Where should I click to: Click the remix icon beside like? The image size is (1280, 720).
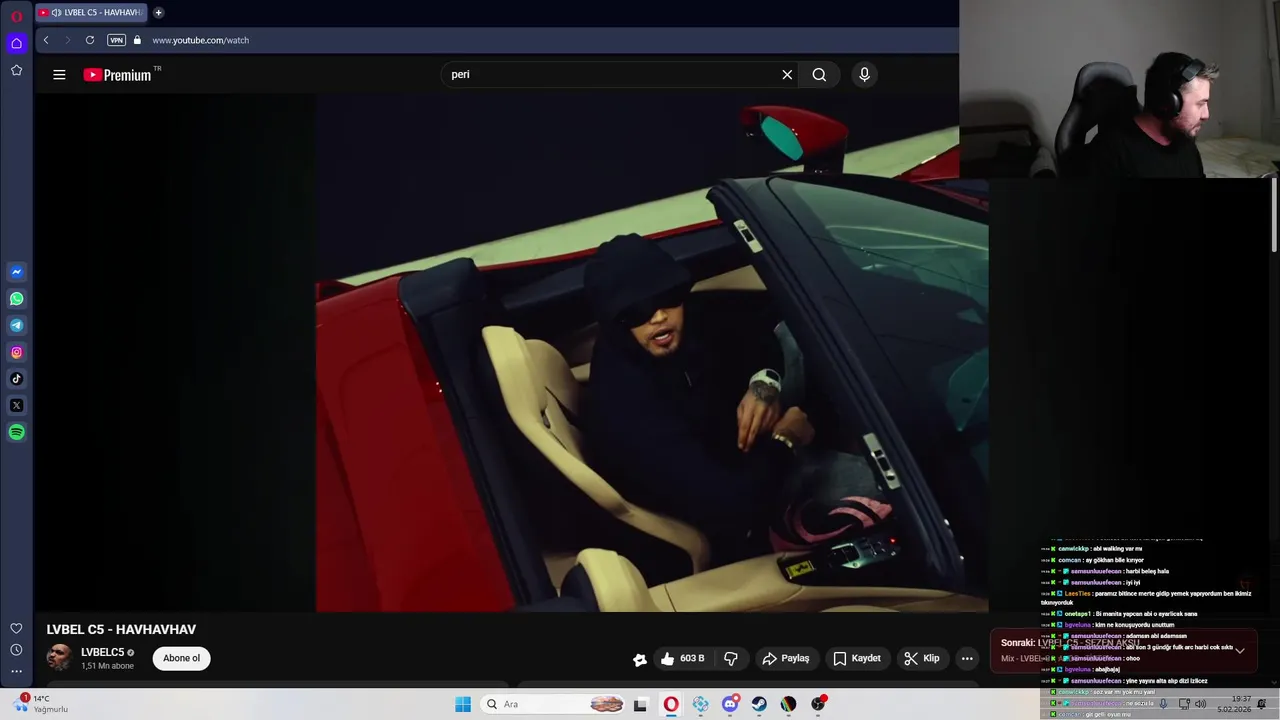[x=640, y=659]
